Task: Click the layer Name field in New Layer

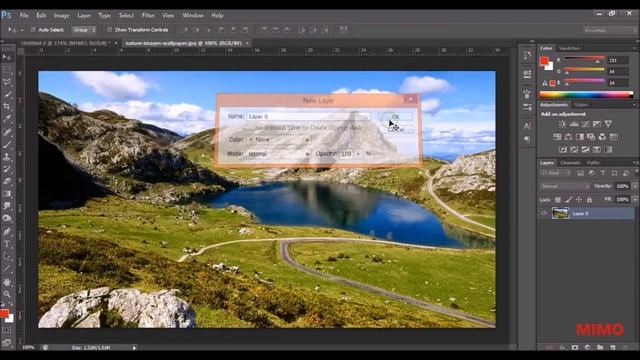Action: (308, 116)
